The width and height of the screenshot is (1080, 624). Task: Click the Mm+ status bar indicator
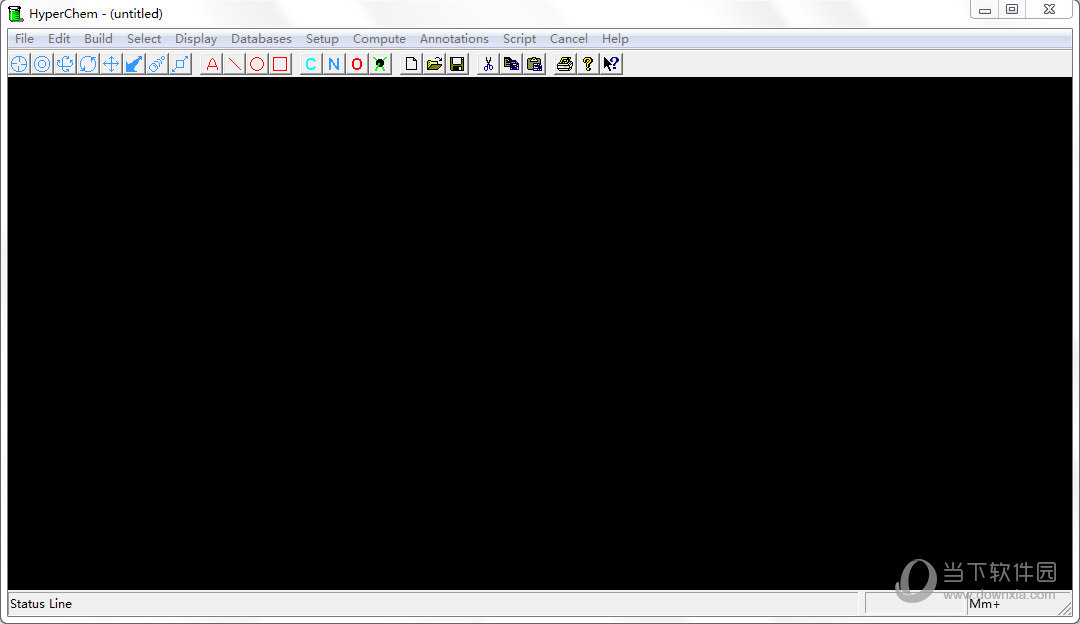985,604
